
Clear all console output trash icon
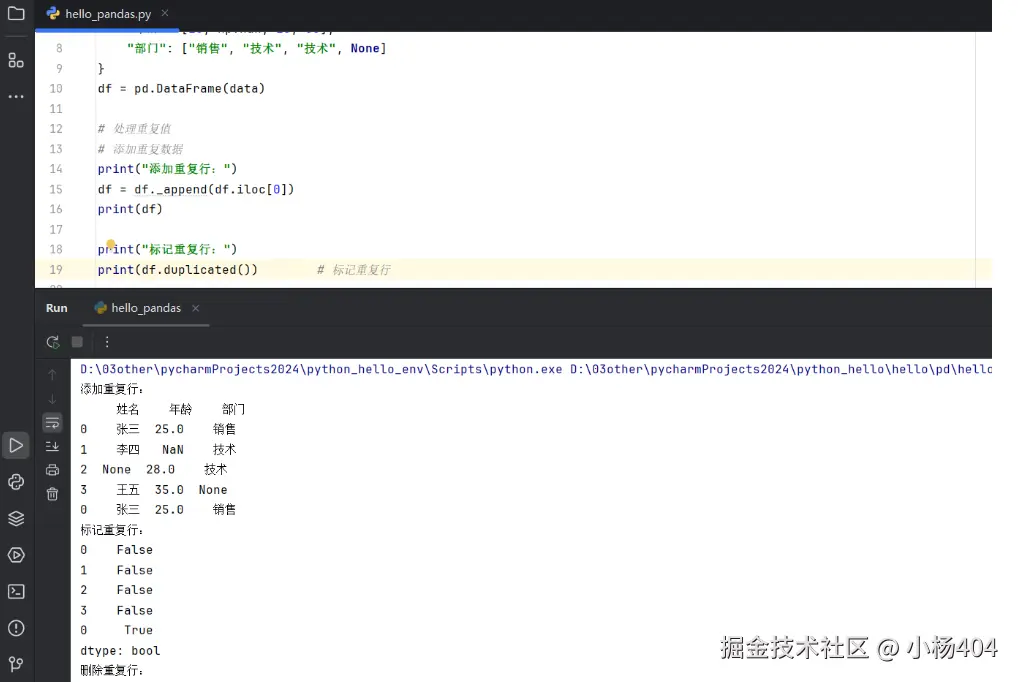pyautogui.click(x=53, y=494)
